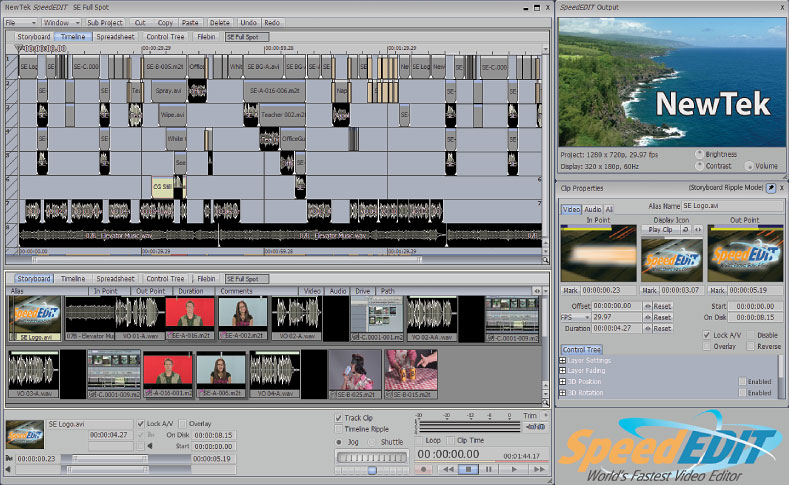Viewport: 789px width, 485px height.
Task: Toggle Lock A/V checkbox in Clip Properties
Action: pos(706,335)
